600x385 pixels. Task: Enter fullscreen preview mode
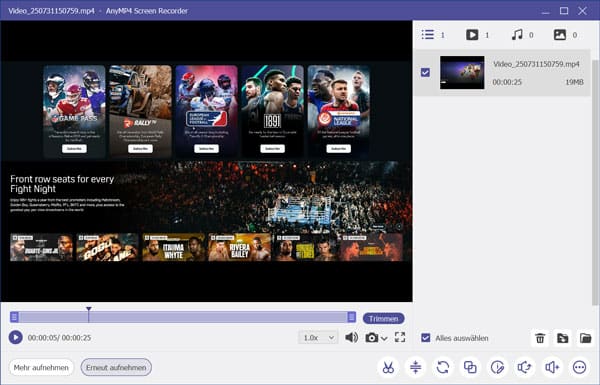(x=400, y=337)
